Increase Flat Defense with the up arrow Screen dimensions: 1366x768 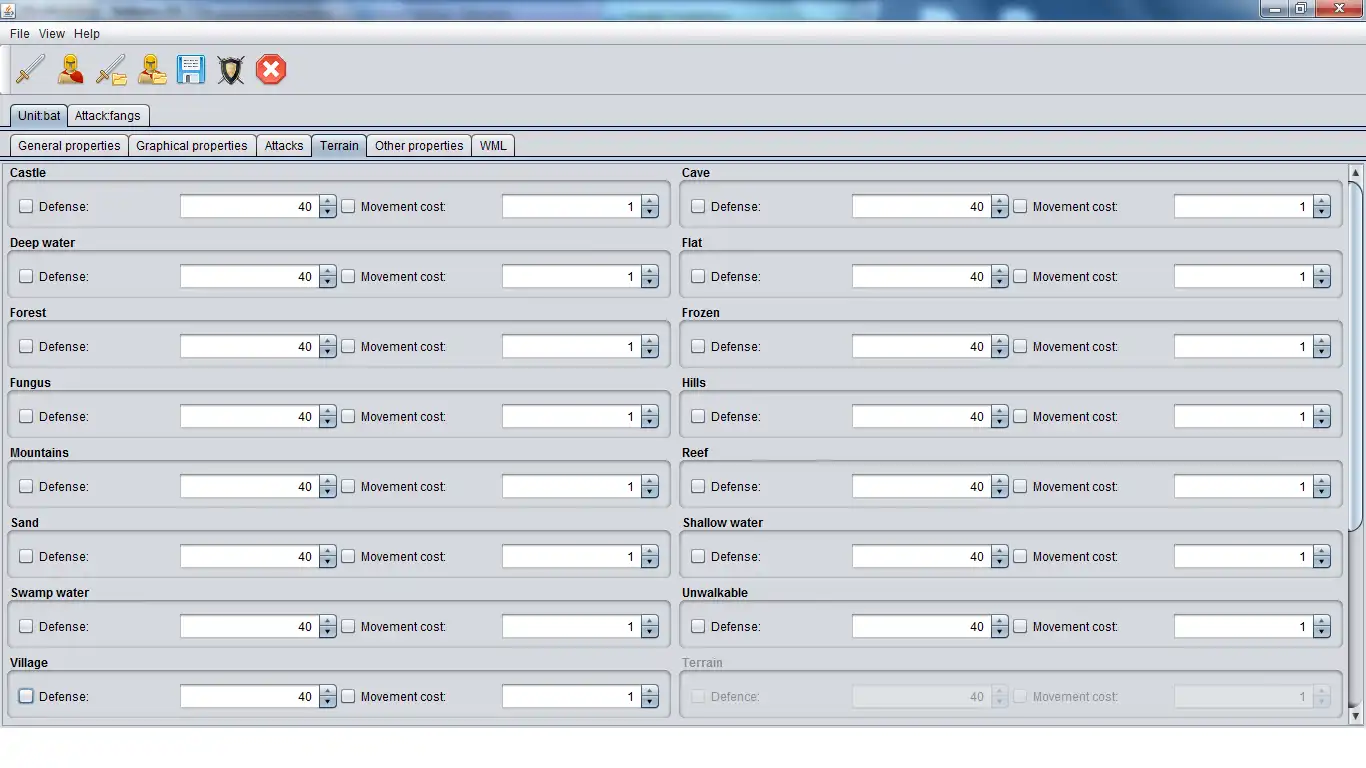tap(1000, 271)
